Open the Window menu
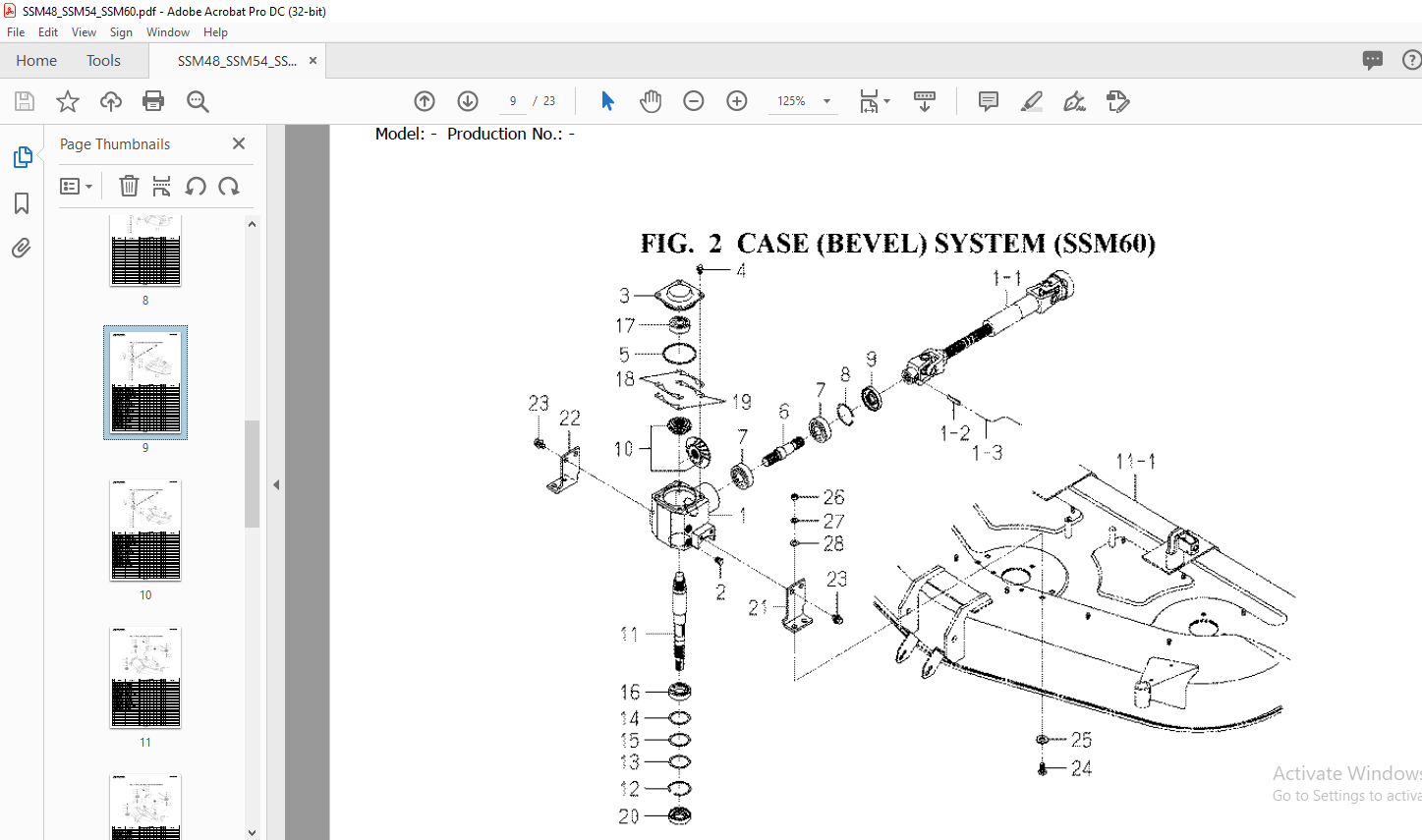Viewport: 1422px width, 840px height. tap(168, 32)
